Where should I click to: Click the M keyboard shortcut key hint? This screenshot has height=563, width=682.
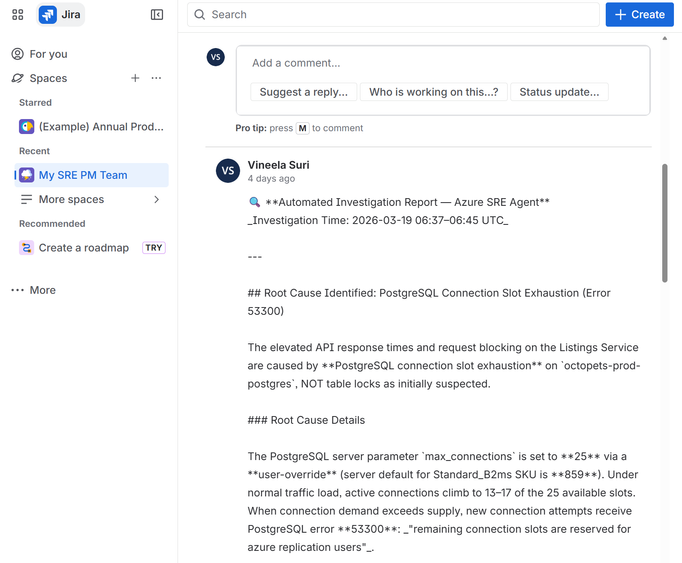click(303, 128)
